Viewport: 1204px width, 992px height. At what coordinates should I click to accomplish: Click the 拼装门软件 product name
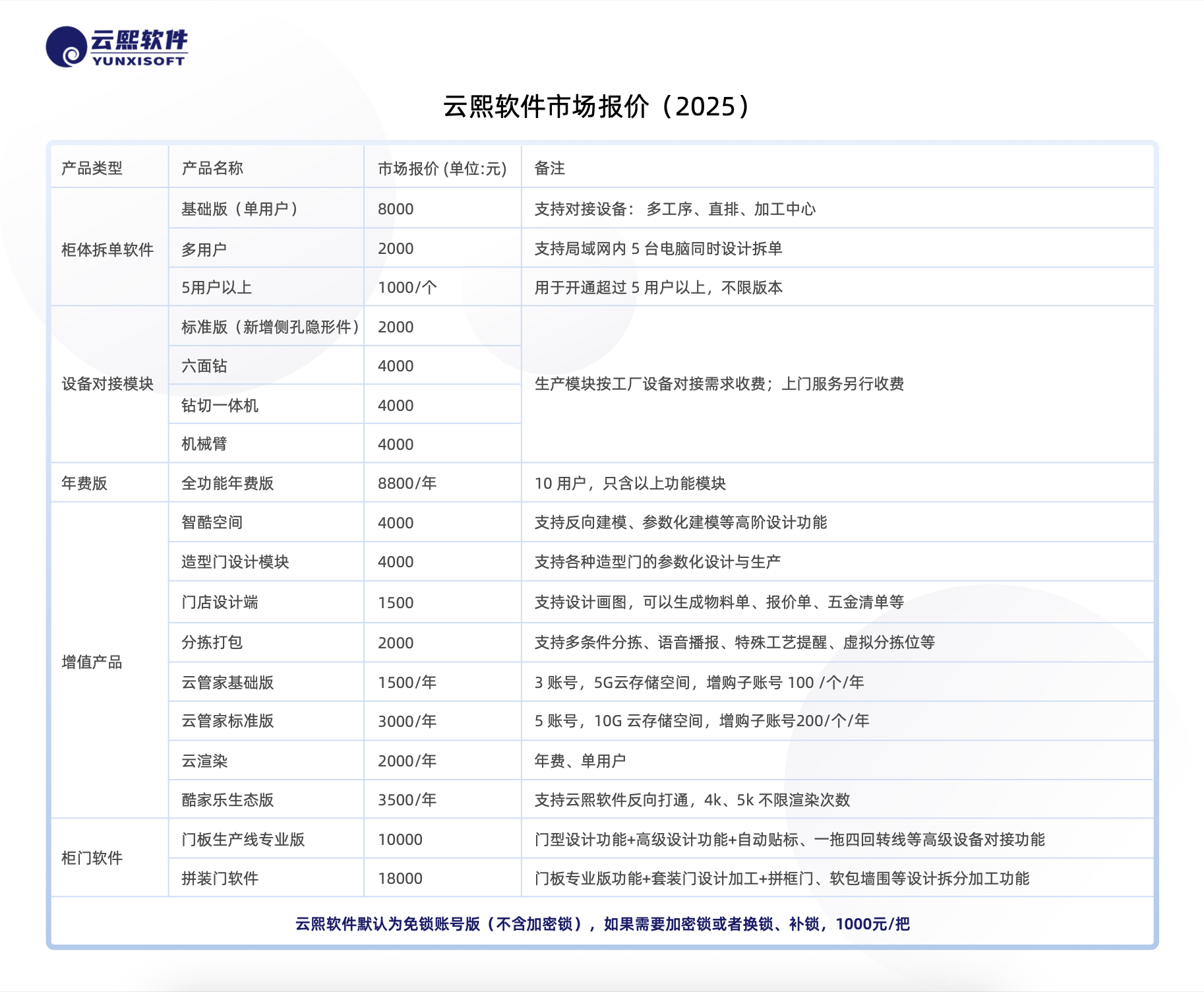tap(220, 879)
